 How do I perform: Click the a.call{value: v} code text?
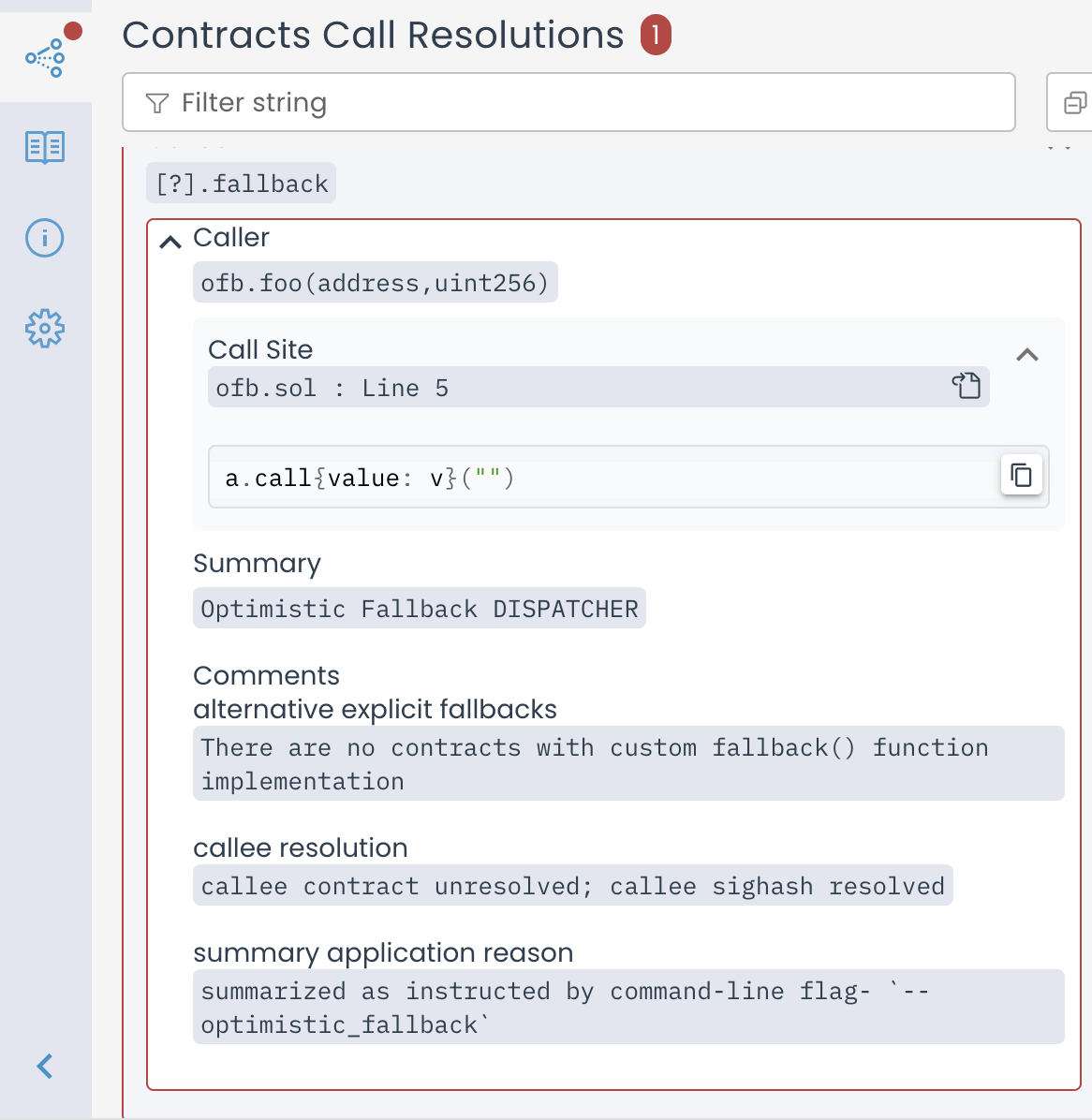[x=370, y=479]
